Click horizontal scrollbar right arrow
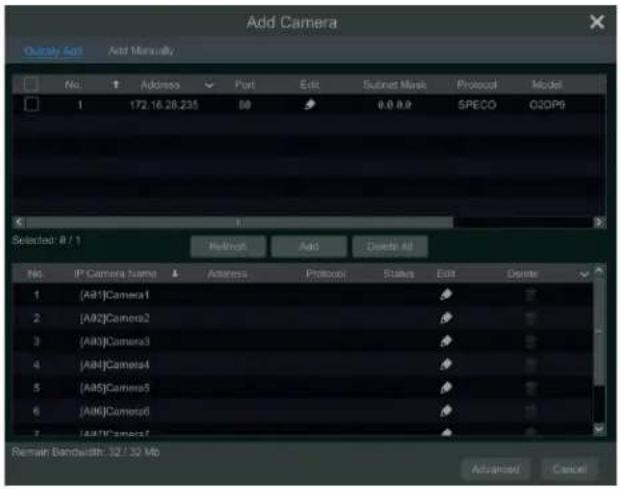621x489 pixels. [600, 222]
